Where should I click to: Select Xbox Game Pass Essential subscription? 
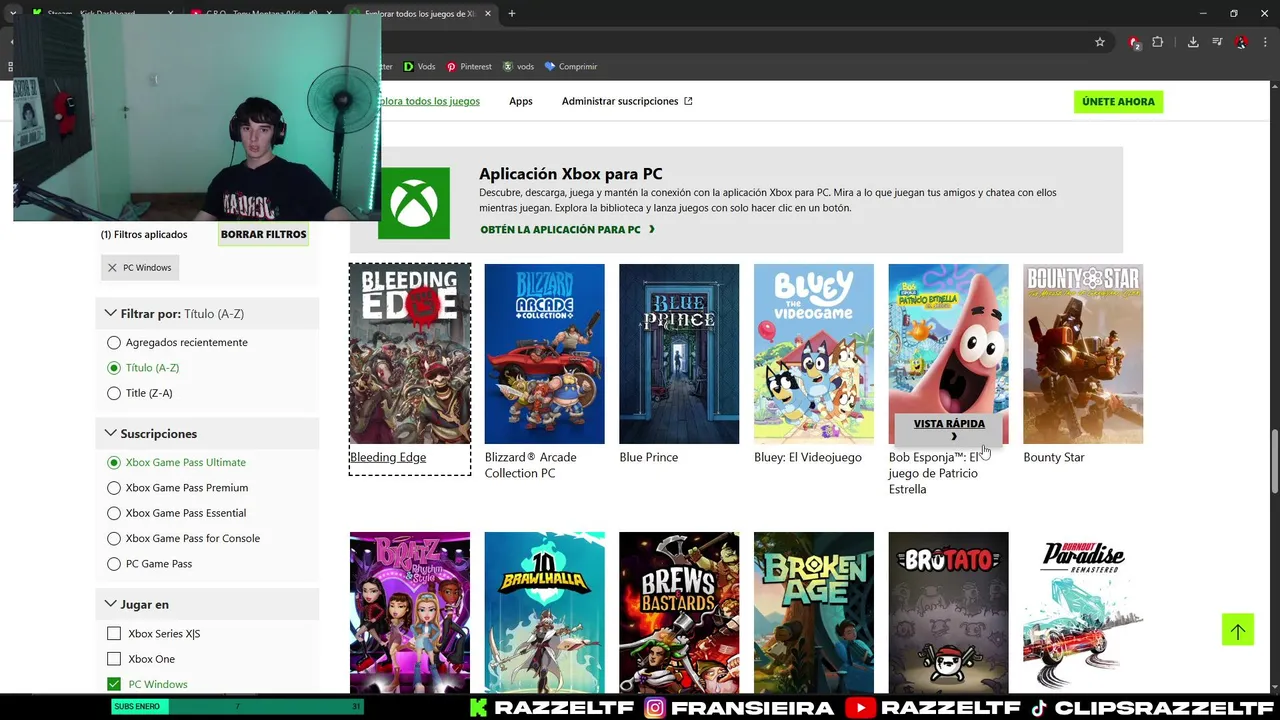177,513
